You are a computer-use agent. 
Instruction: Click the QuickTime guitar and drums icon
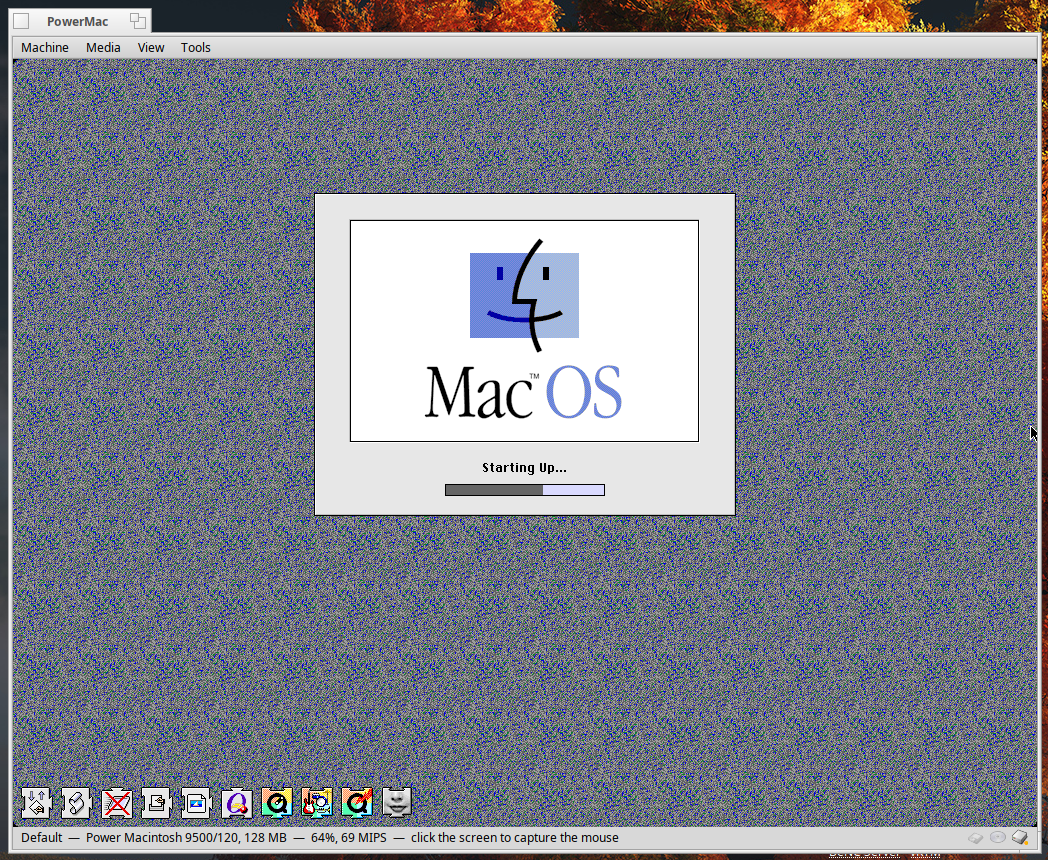(x=317, y=803)
